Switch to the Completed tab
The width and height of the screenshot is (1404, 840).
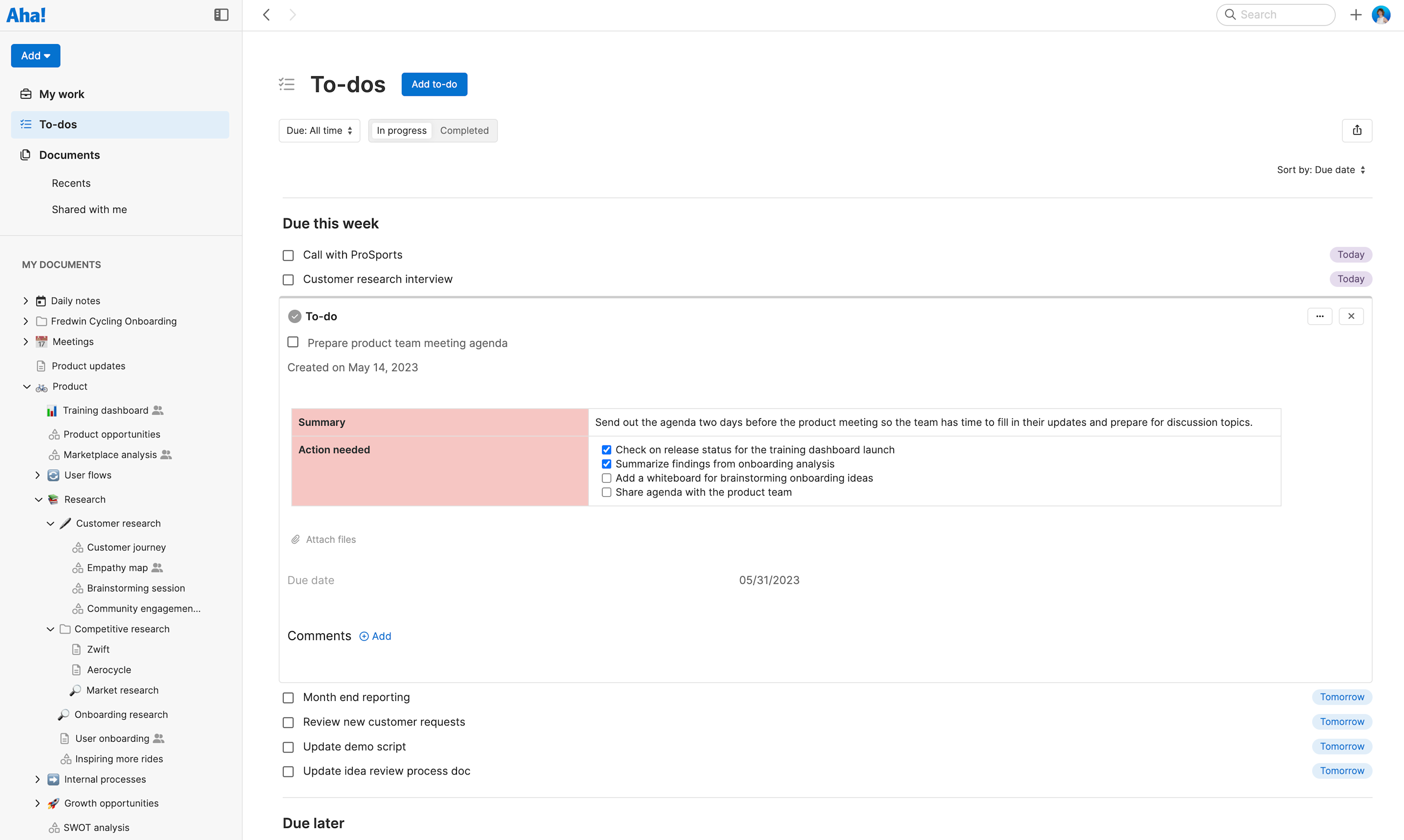click(x=464, y=130)
